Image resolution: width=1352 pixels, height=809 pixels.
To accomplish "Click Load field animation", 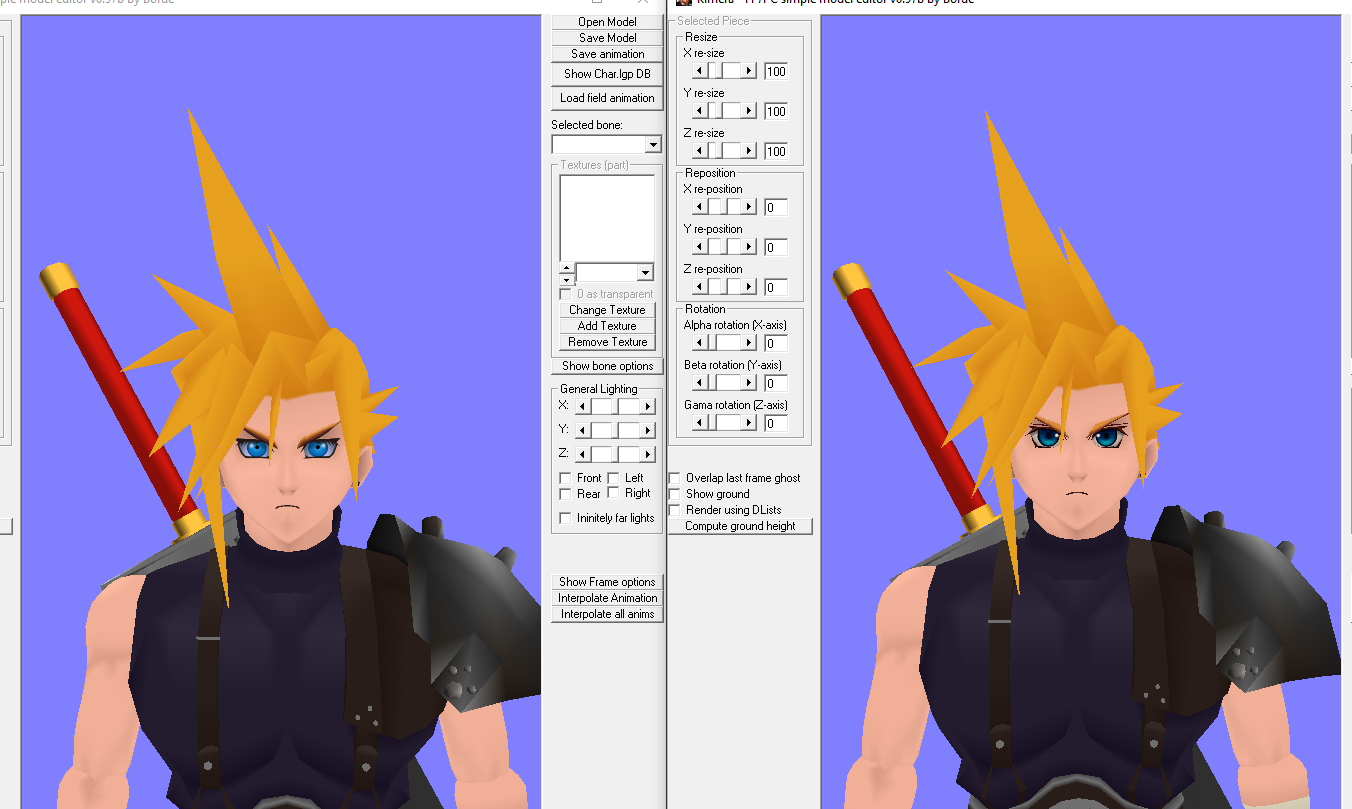I will click(607, 98).
